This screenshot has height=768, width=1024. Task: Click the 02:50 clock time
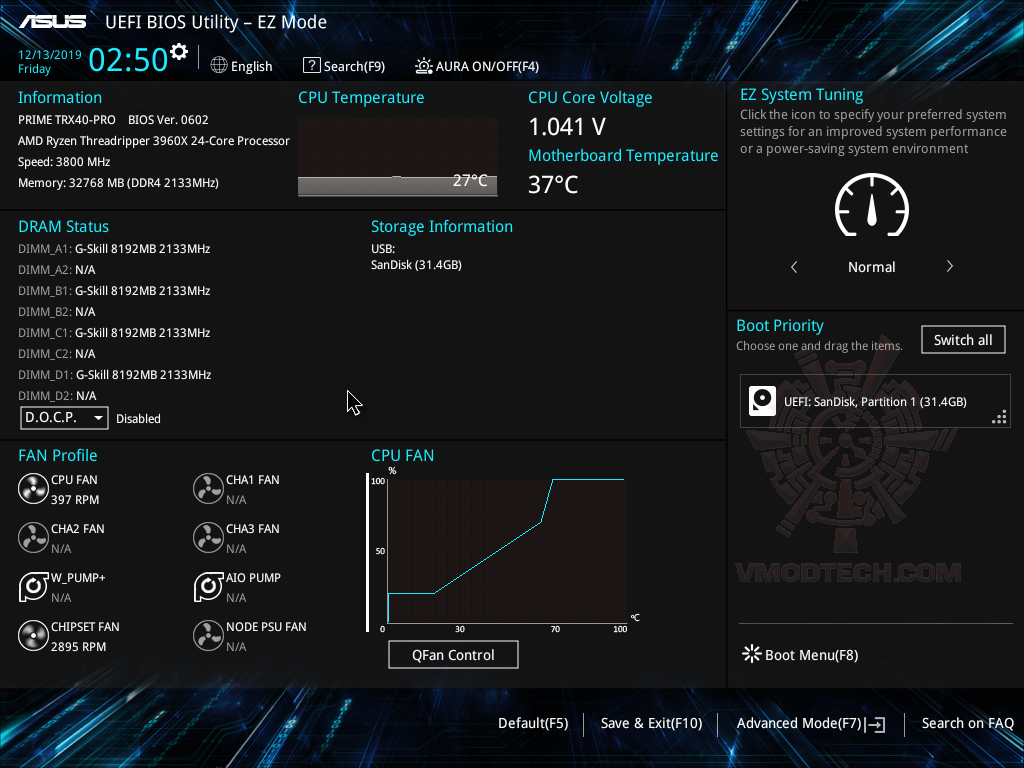click(x=128, y=59)
